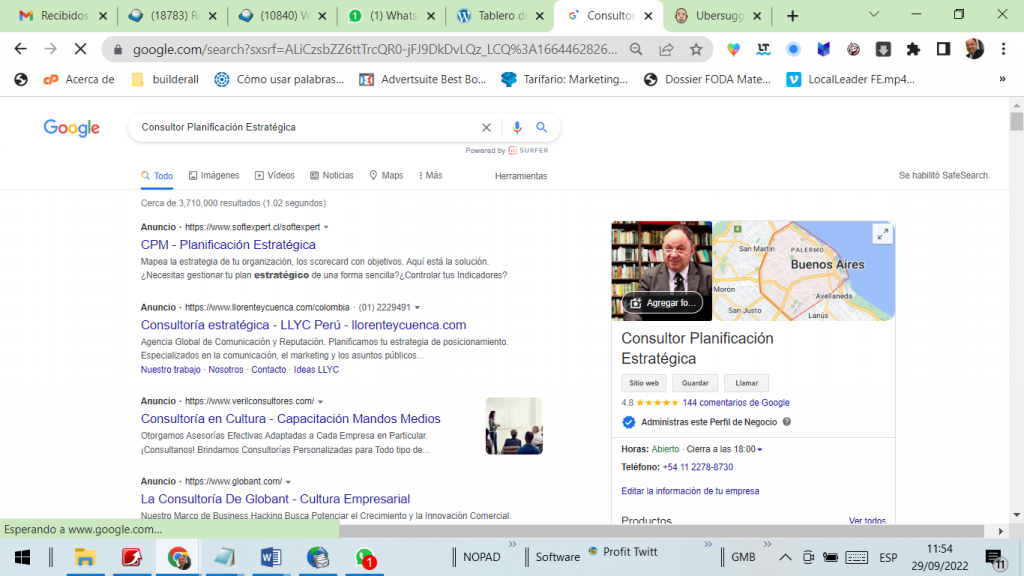Image resolution: width=1024 pixels, height=576 pixels.
Task: Open the tab search dropdown arrow
Action: click(x=874, y=15)
